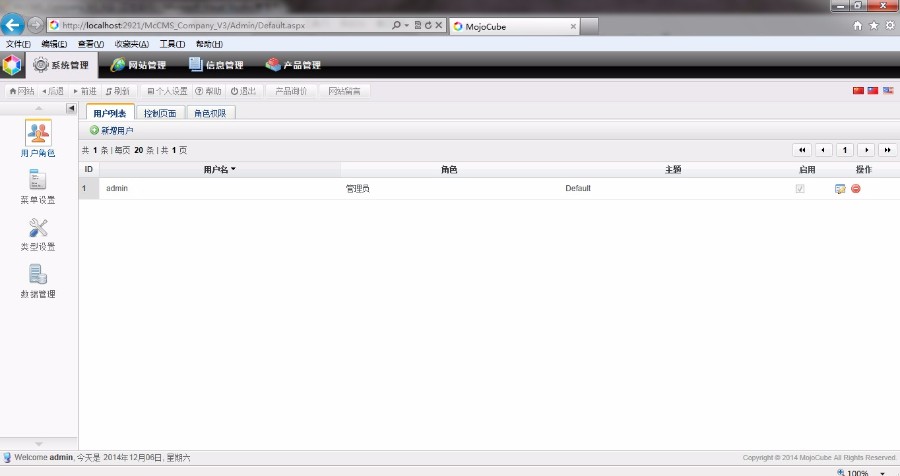Go to next page pager button

click(x=866, y=150)
